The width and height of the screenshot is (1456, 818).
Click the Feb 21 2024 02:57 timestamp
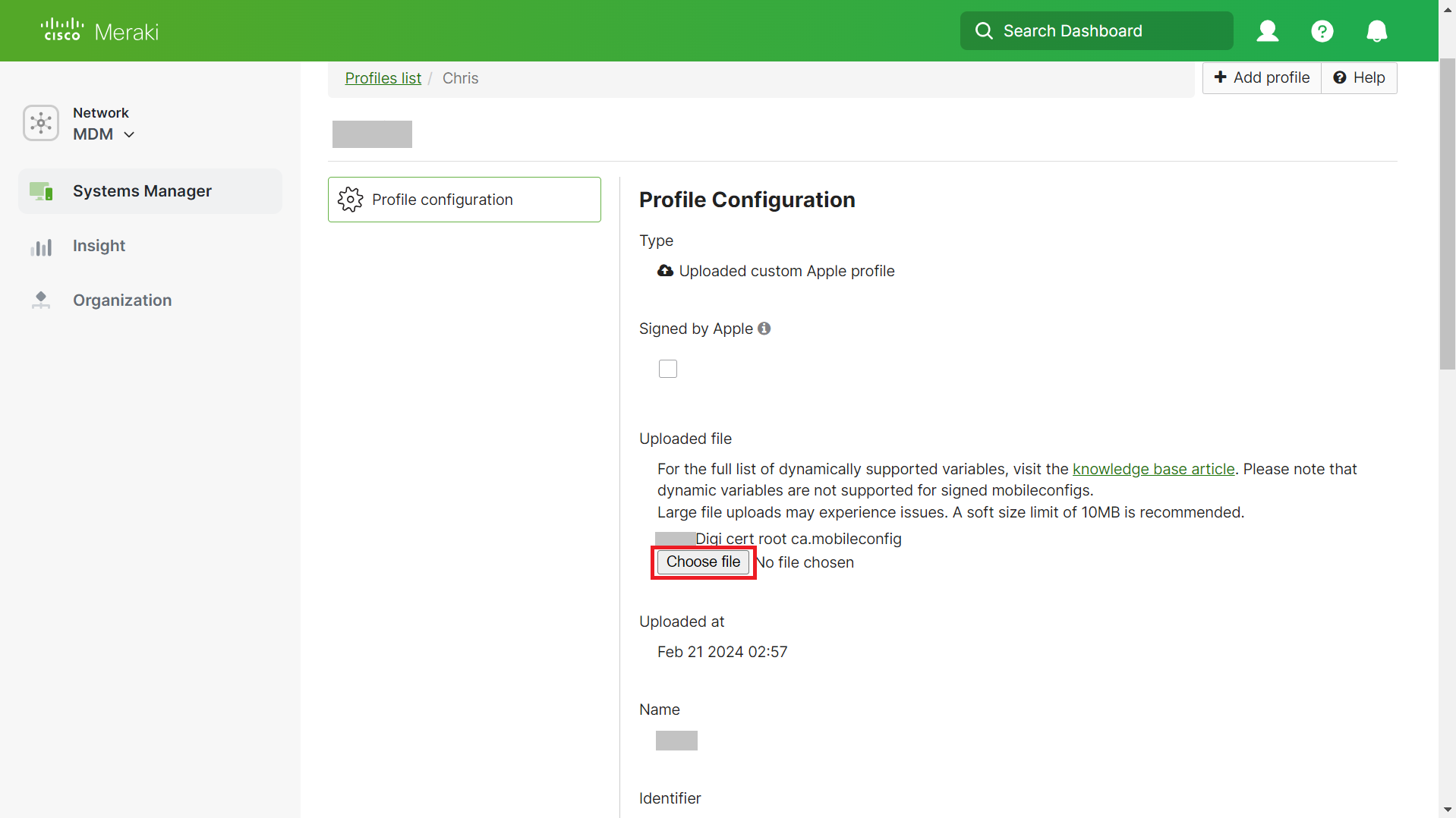(x=722, y=652)
